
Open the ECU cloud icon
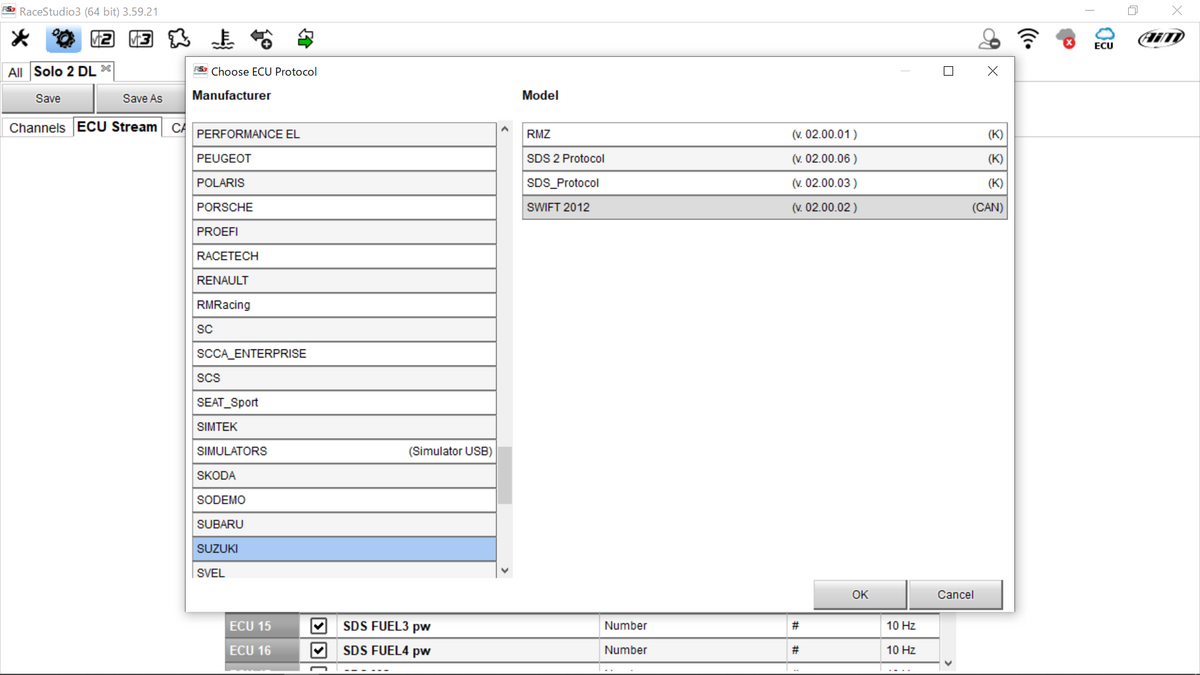click(x=1104, y=39)
